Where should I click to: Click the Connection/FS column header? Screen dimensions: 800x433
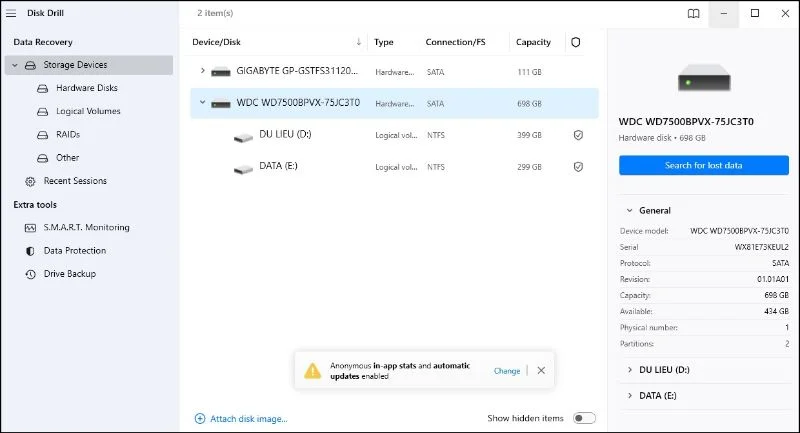pyautogui.click(x=456, y=42)
